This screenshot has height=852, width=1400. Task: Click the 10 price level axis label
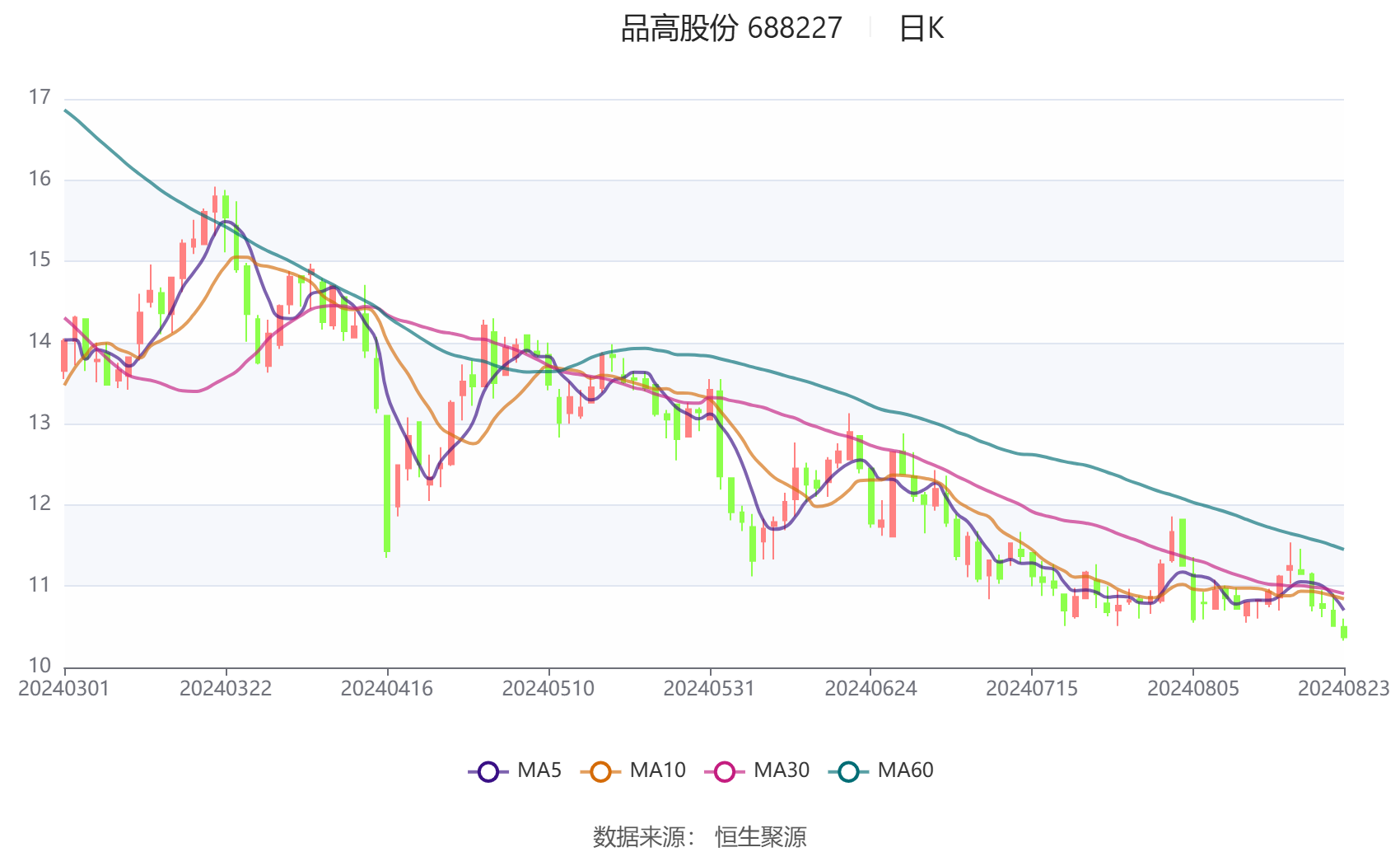click(x=40, y=665)
